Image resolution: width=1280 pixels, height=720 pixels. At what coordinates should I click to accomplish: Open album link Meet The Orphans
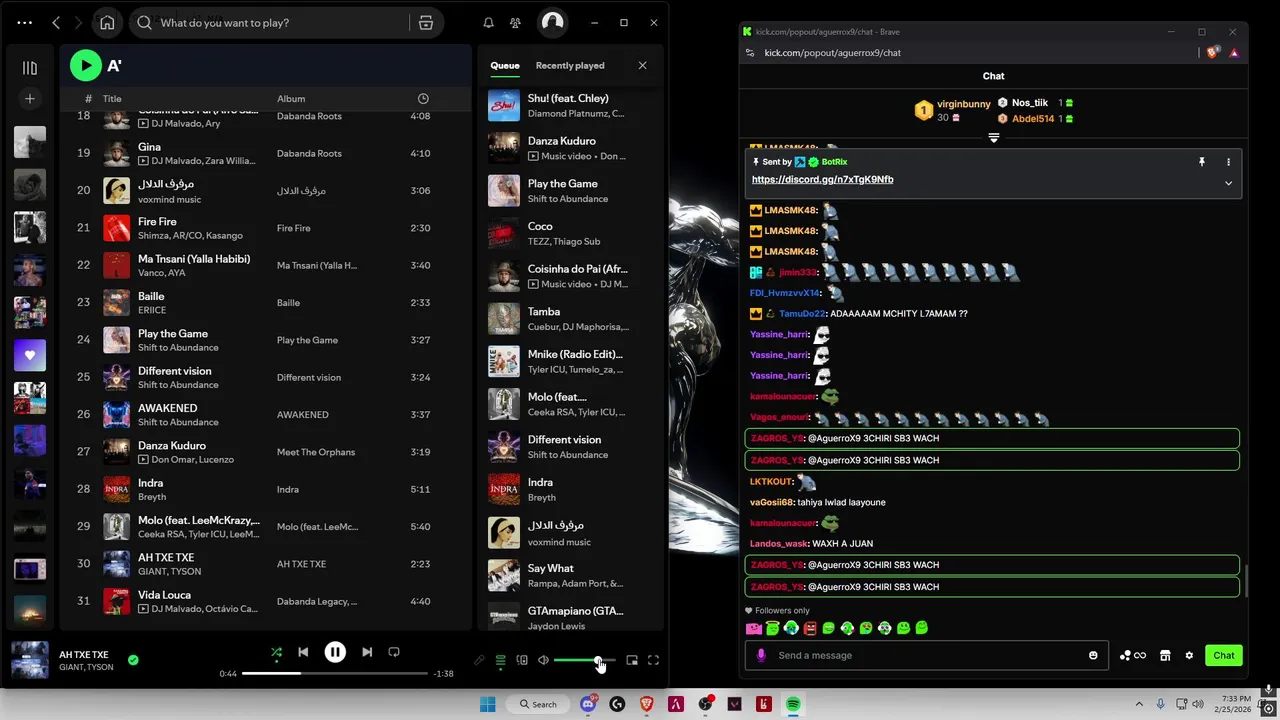[316, 452]
